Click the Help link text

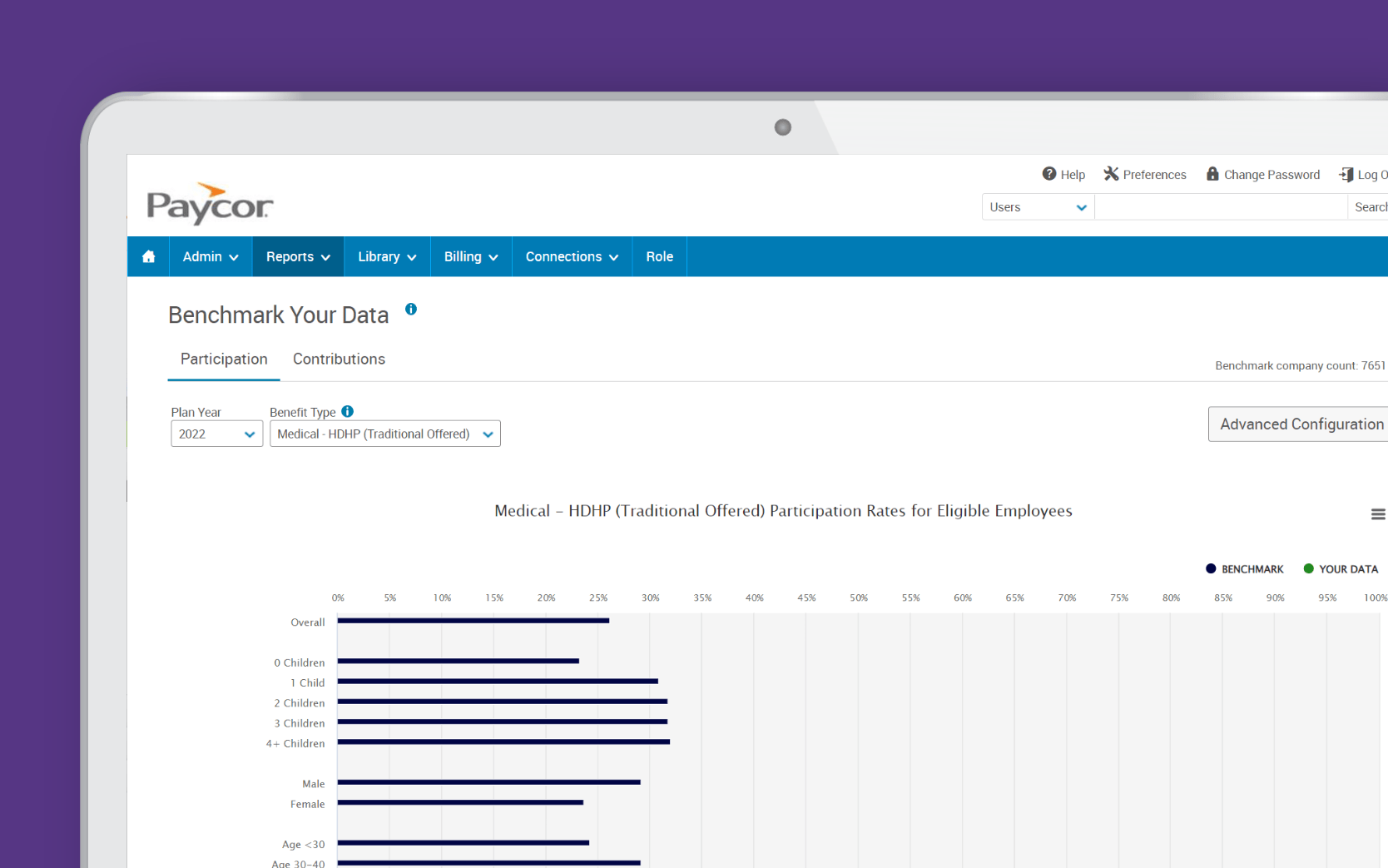[1073, 175]
